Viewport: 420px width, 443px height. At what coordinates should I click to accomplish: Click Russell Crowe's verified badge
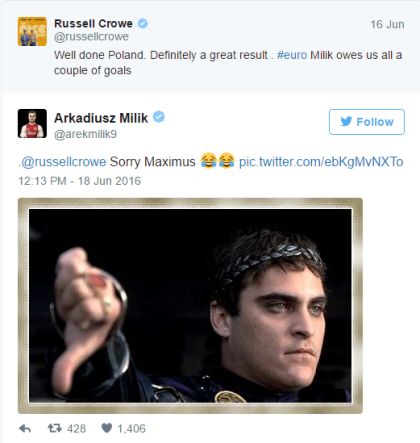(x=143, y=24)
